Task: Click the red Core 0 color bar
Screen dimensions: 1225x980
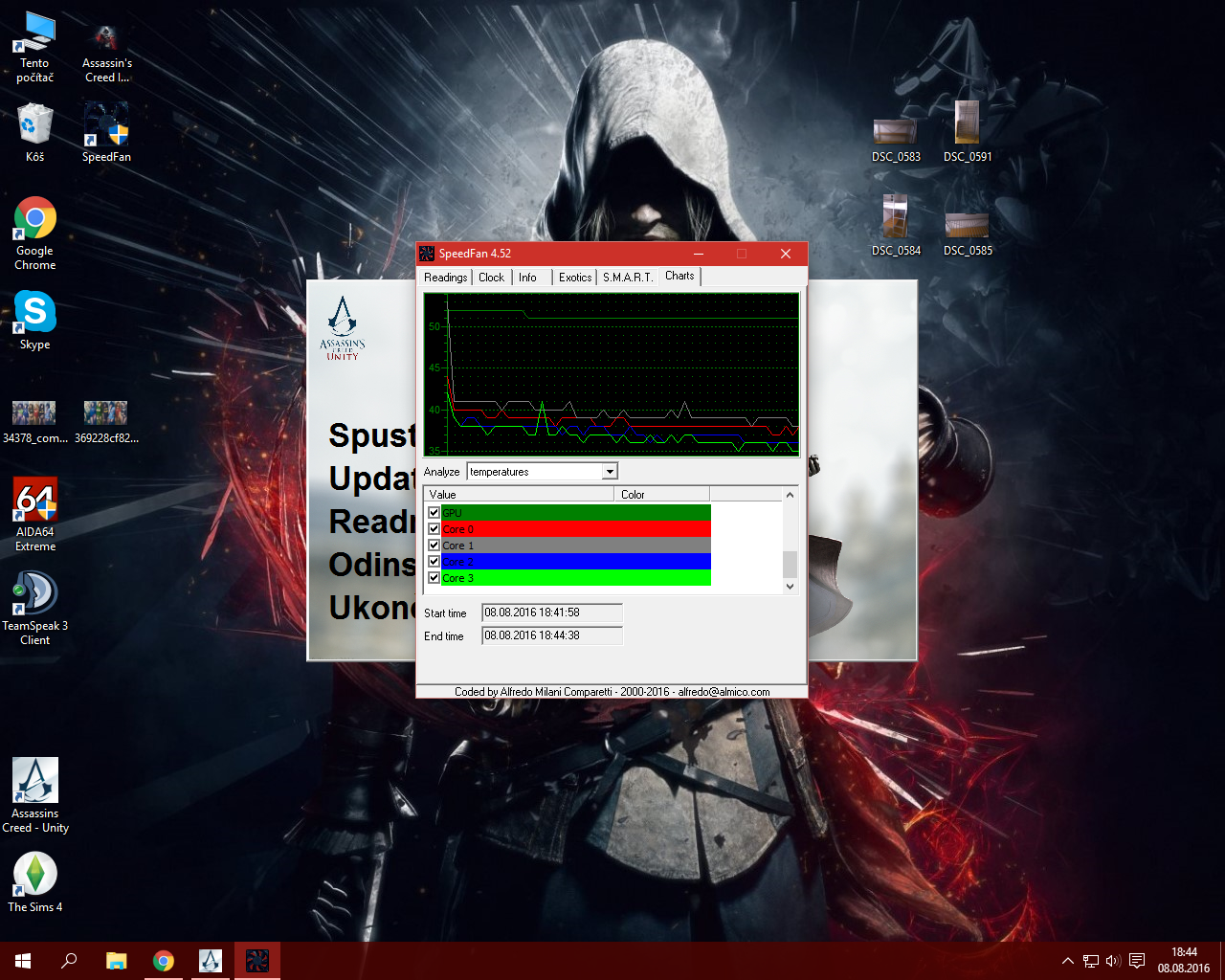Action: (575, 529)
